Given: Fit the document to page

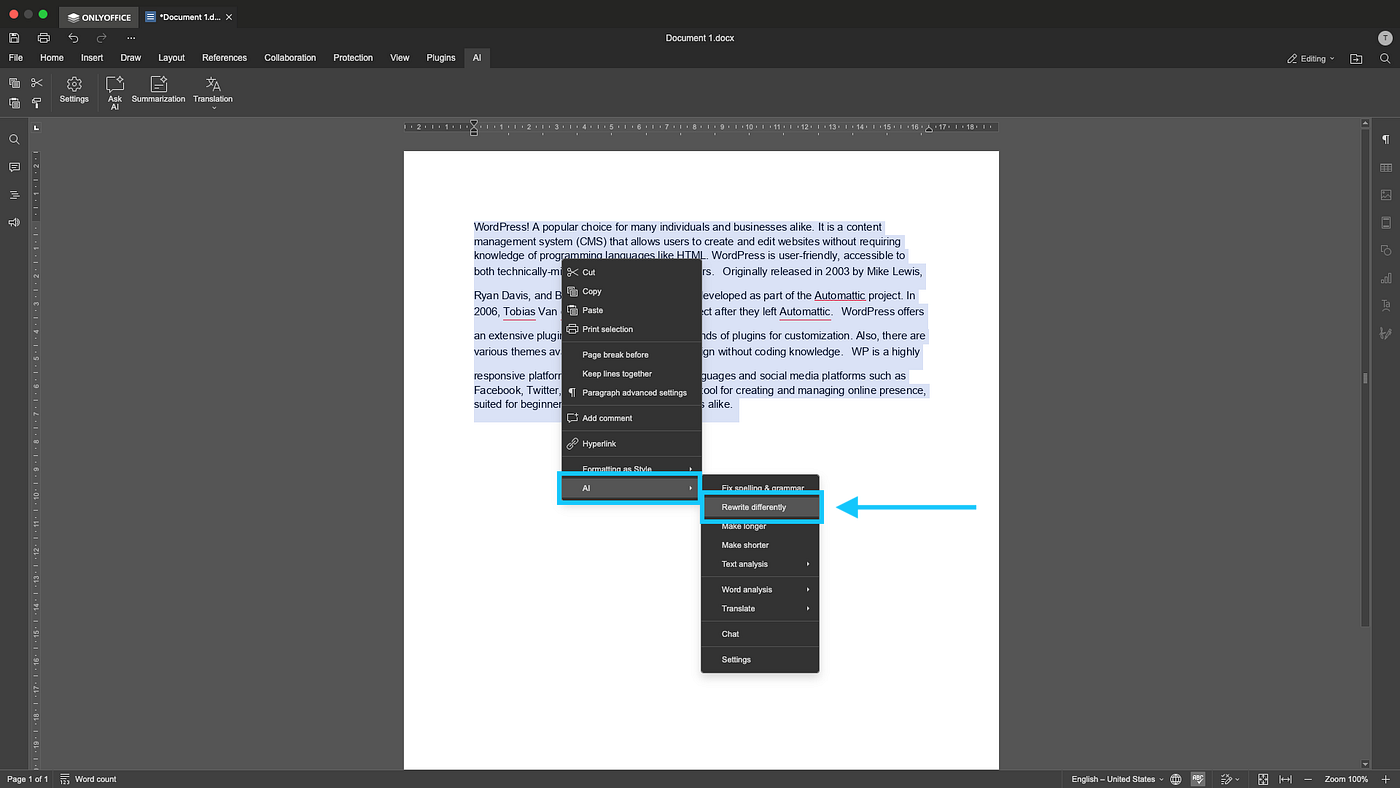Looking at the screenshot, I should coord(1263,779).
